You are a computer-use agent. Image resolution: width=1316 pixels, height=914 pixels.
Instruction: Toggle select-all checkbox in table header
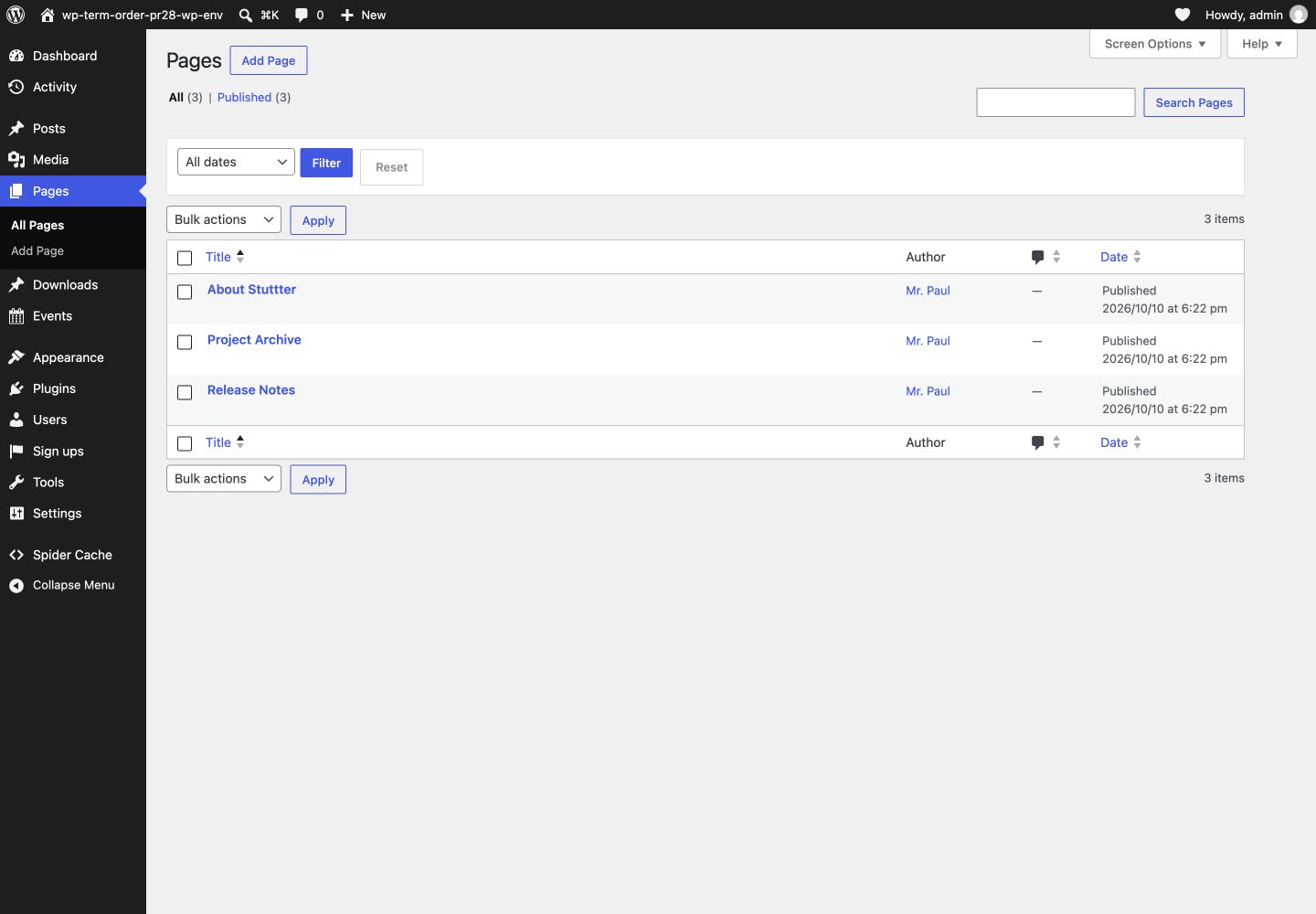pyautogui.click(x=185, y=258)
